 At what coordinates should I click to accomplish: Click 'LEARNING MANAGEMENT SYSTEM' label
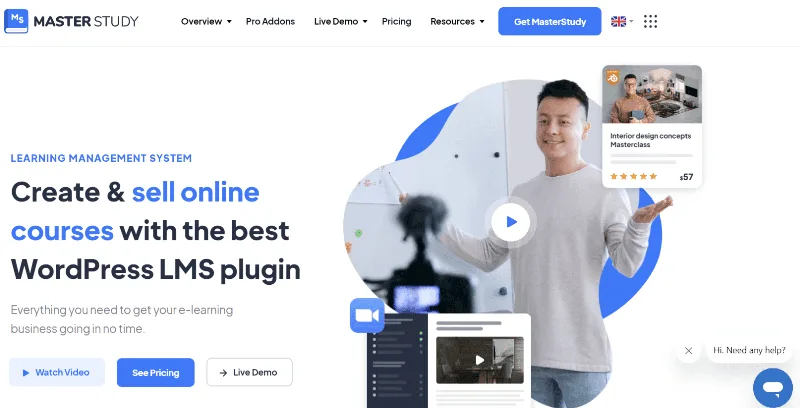tap(101, 158)
